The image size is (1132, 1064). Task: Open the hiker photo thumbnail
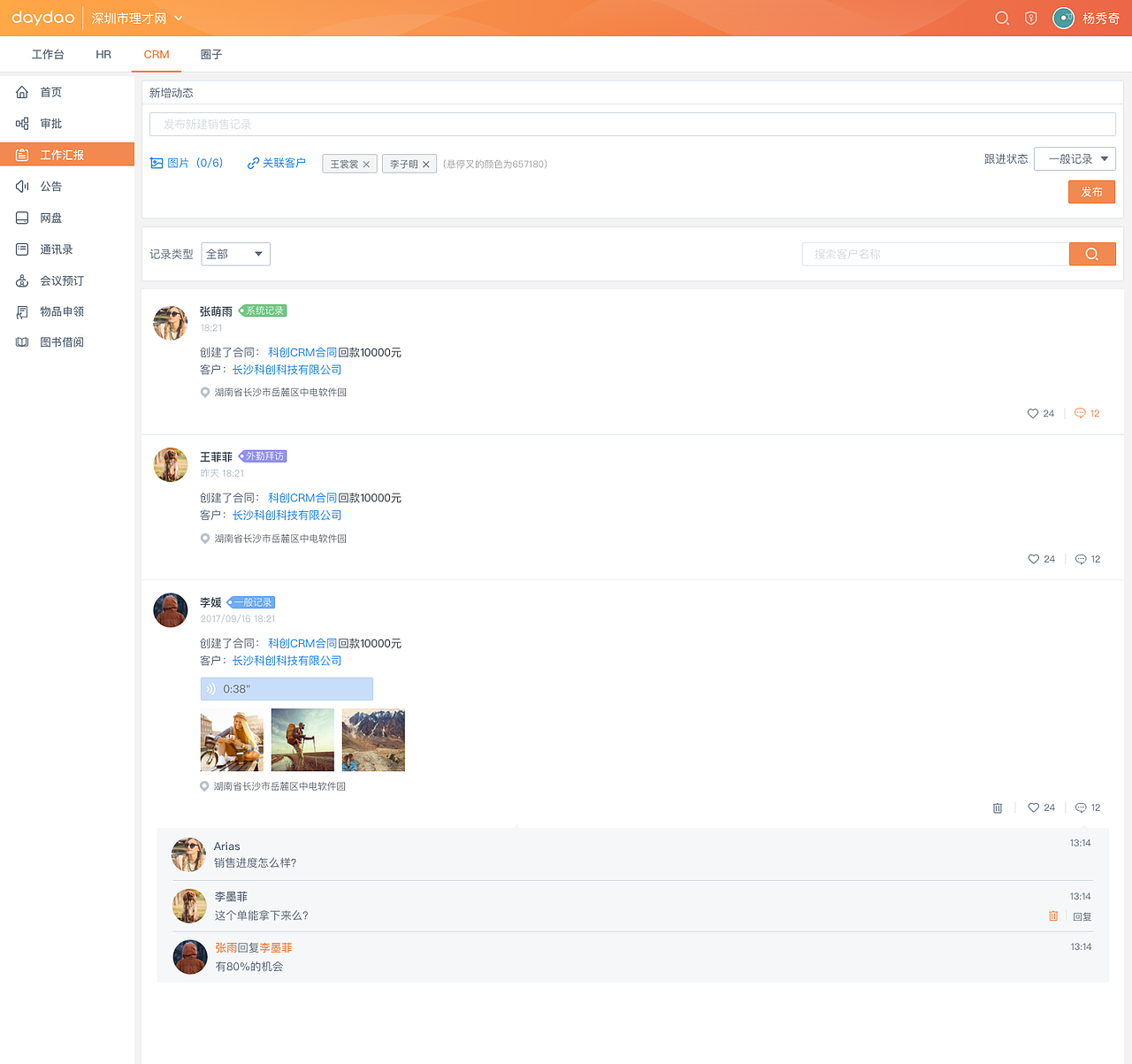pyautogui.click(x=302, y=739)
